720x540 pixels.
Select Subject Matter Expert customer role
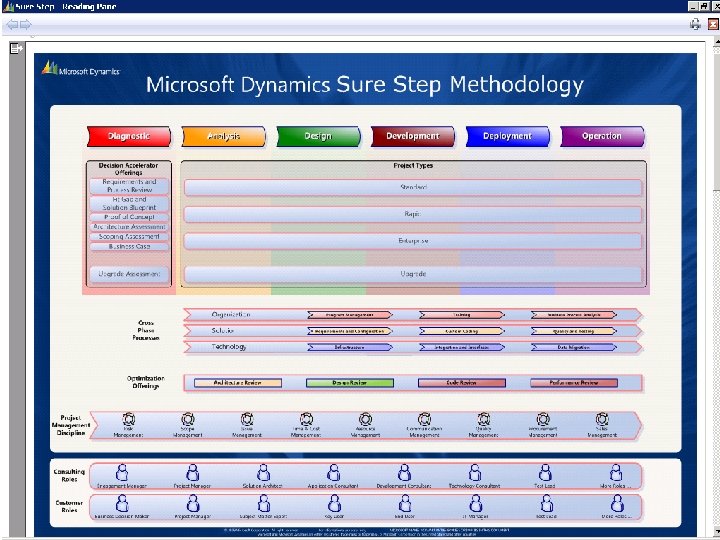(264, 504)
